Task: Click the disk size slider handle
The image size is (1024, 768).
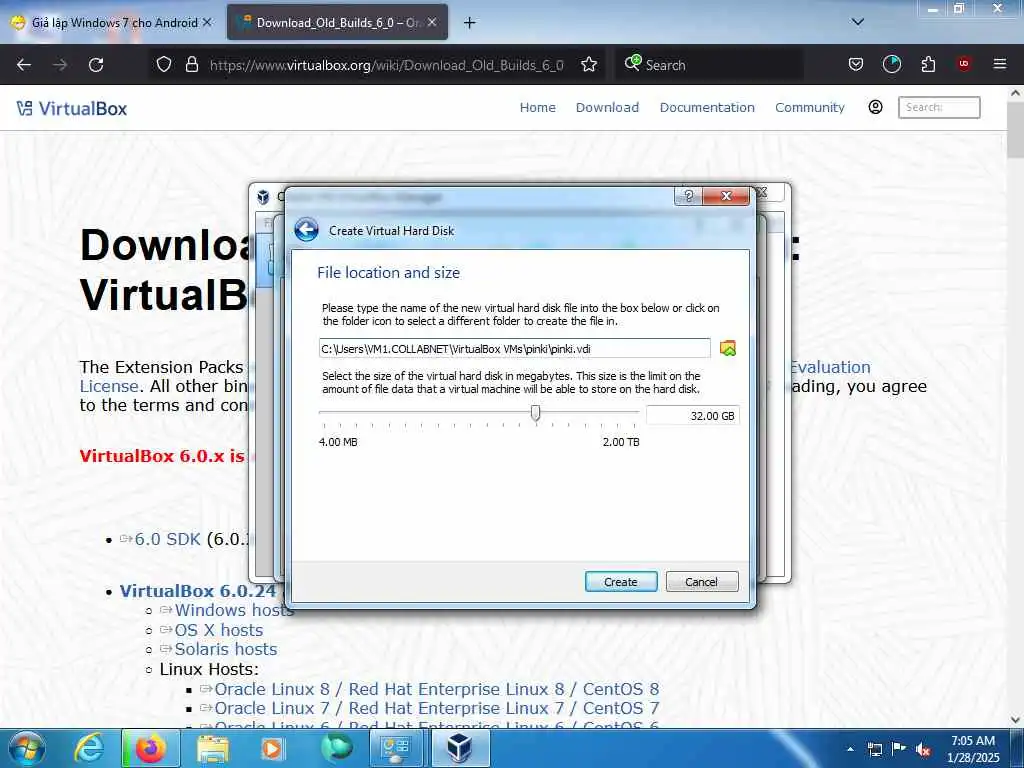Action: (x=536, y=413)
